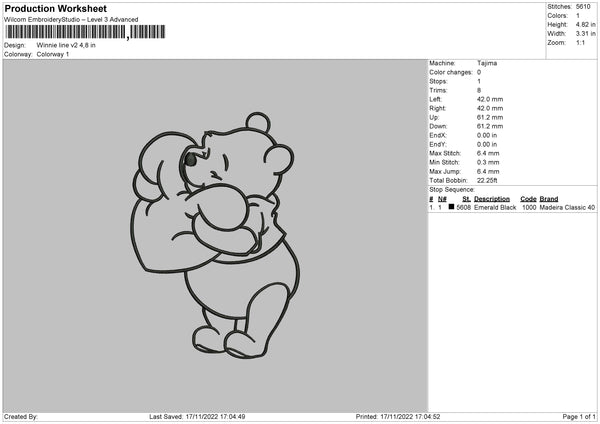
Task: Click the barcode under the worksheet title
Action: (85, 32)
